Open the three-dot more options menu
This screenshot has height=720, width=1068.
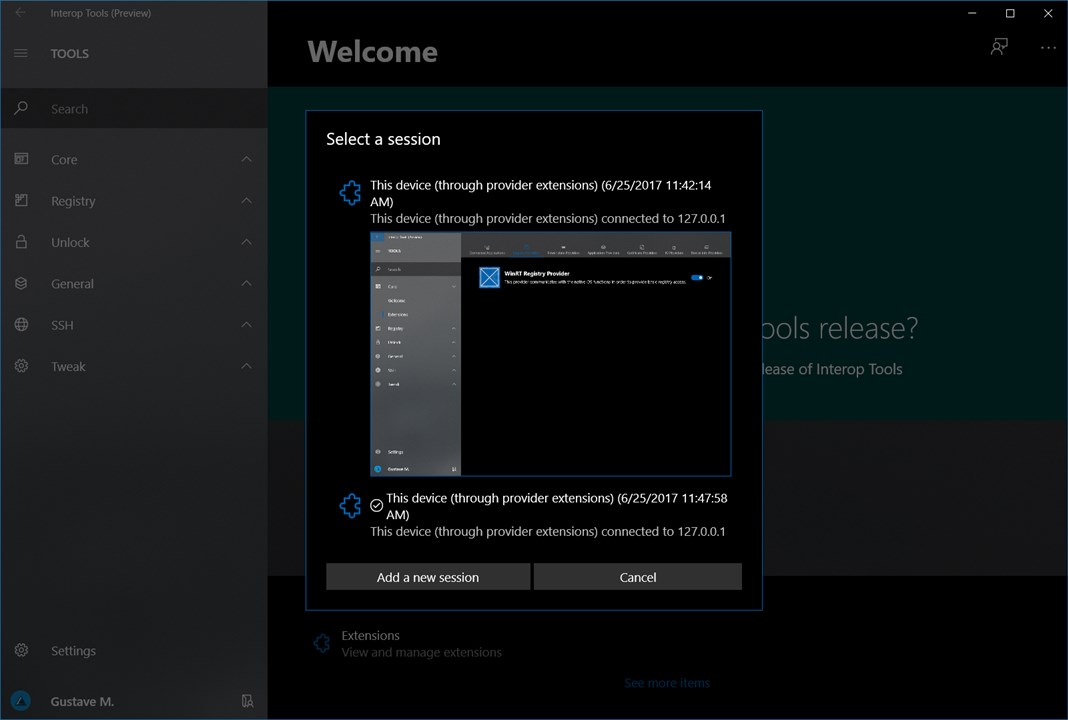click(x=1048, y=48)
